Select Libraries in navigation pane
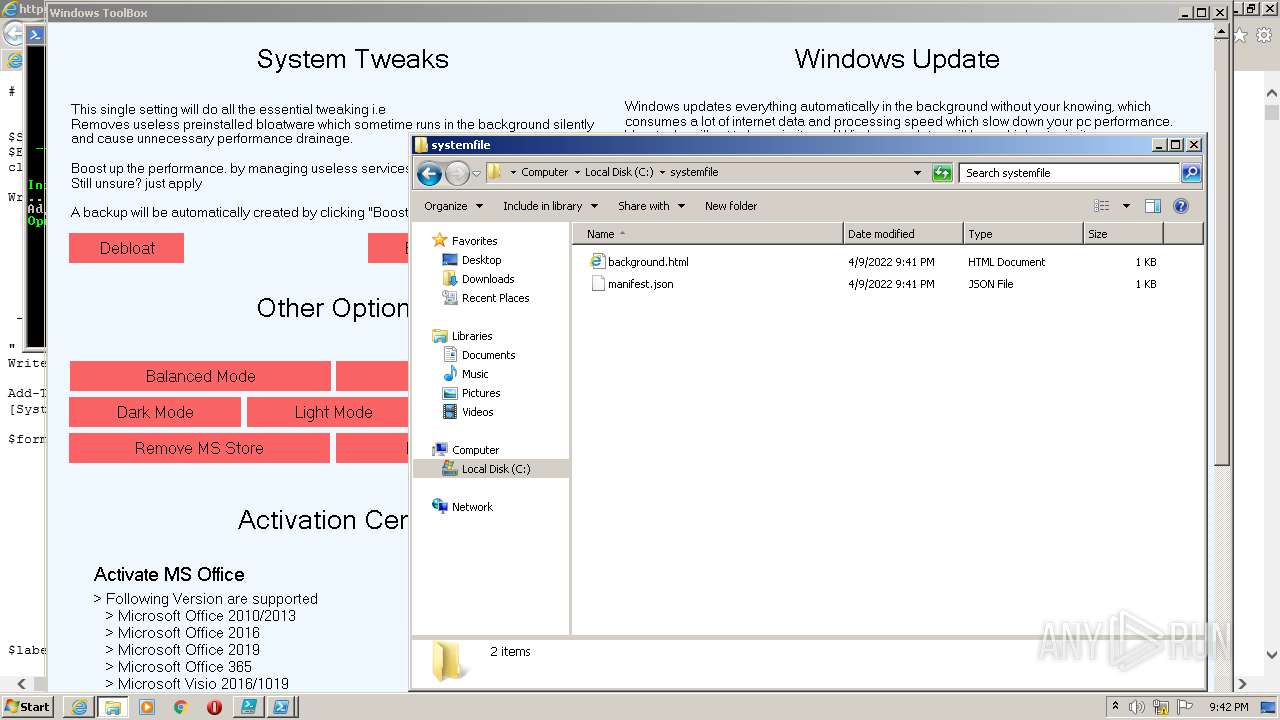The width and height of the screenshot is (1280, 720). coord(472,336)
